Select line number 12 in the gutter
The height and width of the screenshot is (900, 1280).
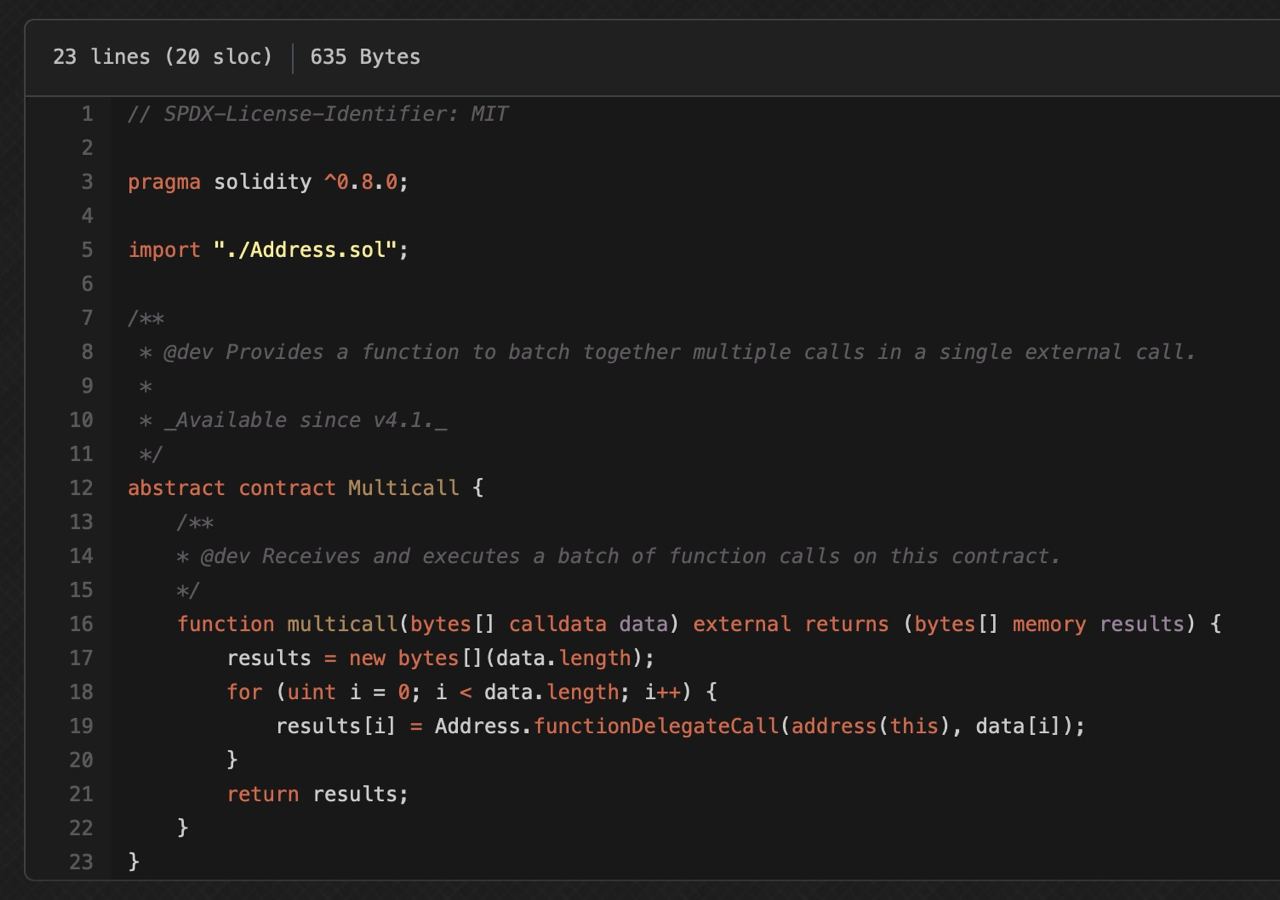tap(81, 488)
